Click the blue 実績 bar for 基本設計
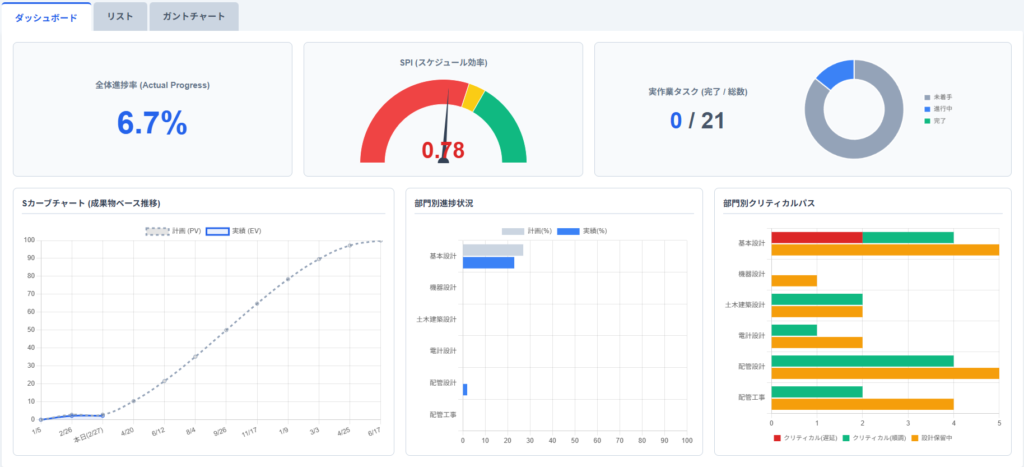The image size is (1024, 467). coord(488,263)
